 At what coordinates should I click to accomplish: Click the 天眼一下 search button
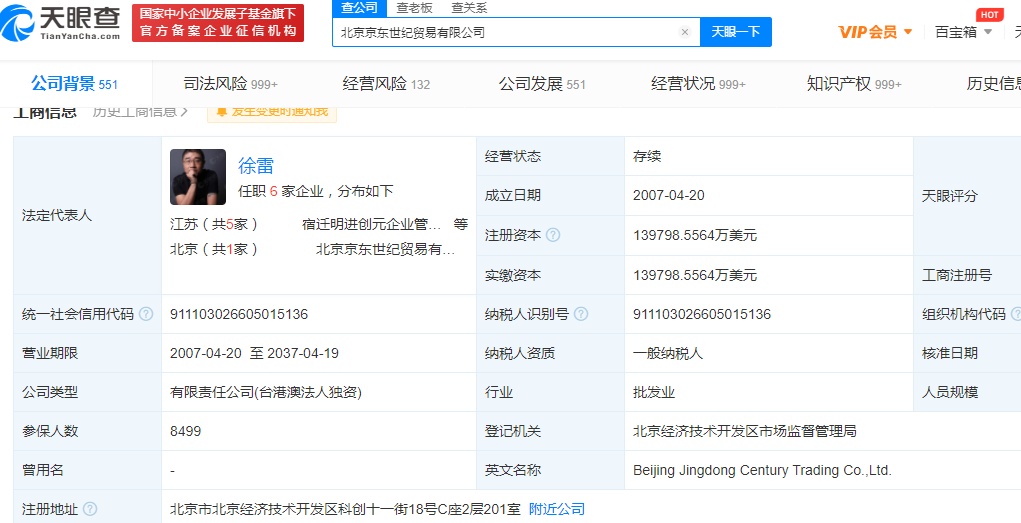[x=736, y=32]
